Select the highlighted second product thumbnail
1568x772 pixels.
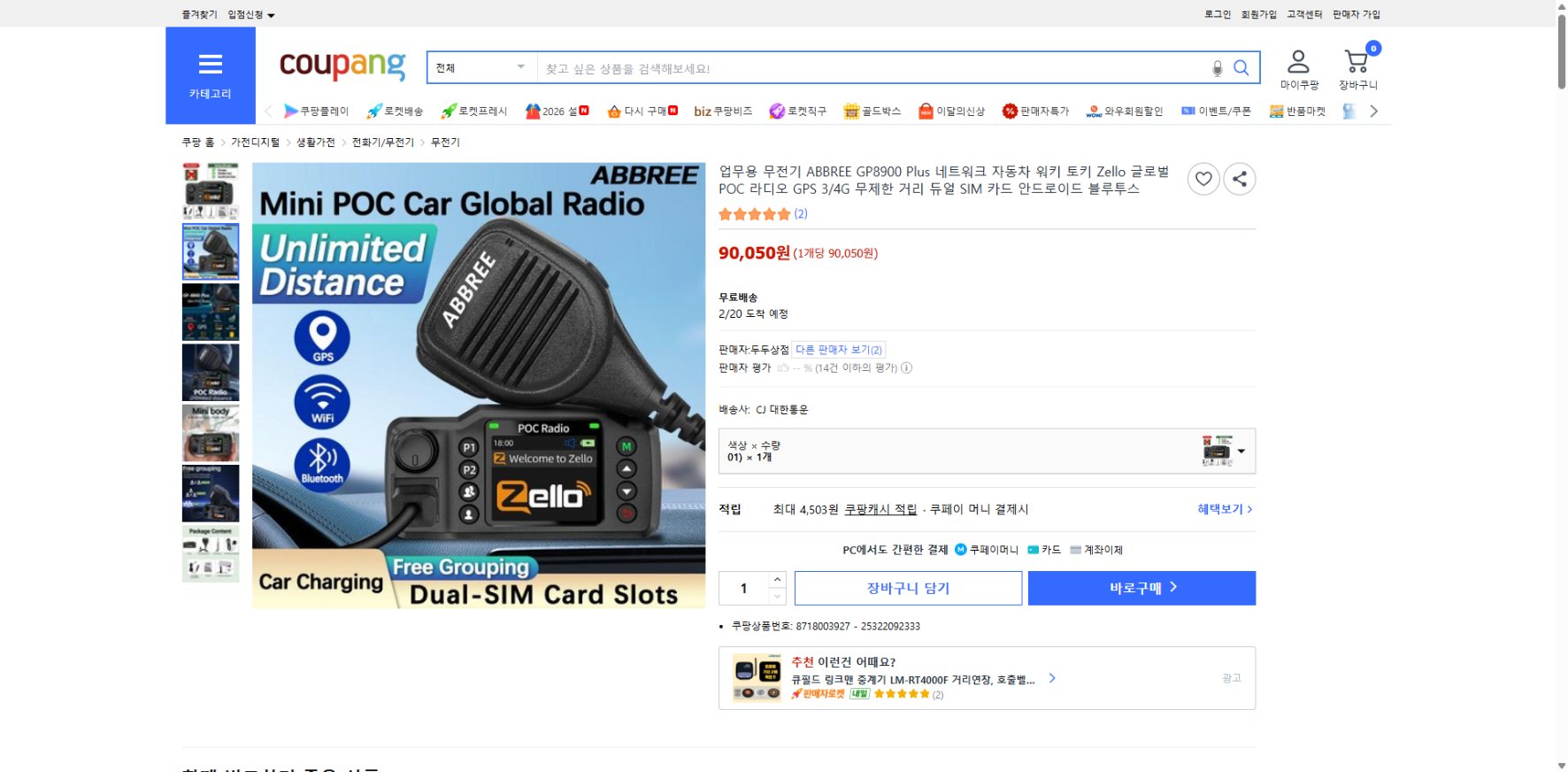[211, 251]
